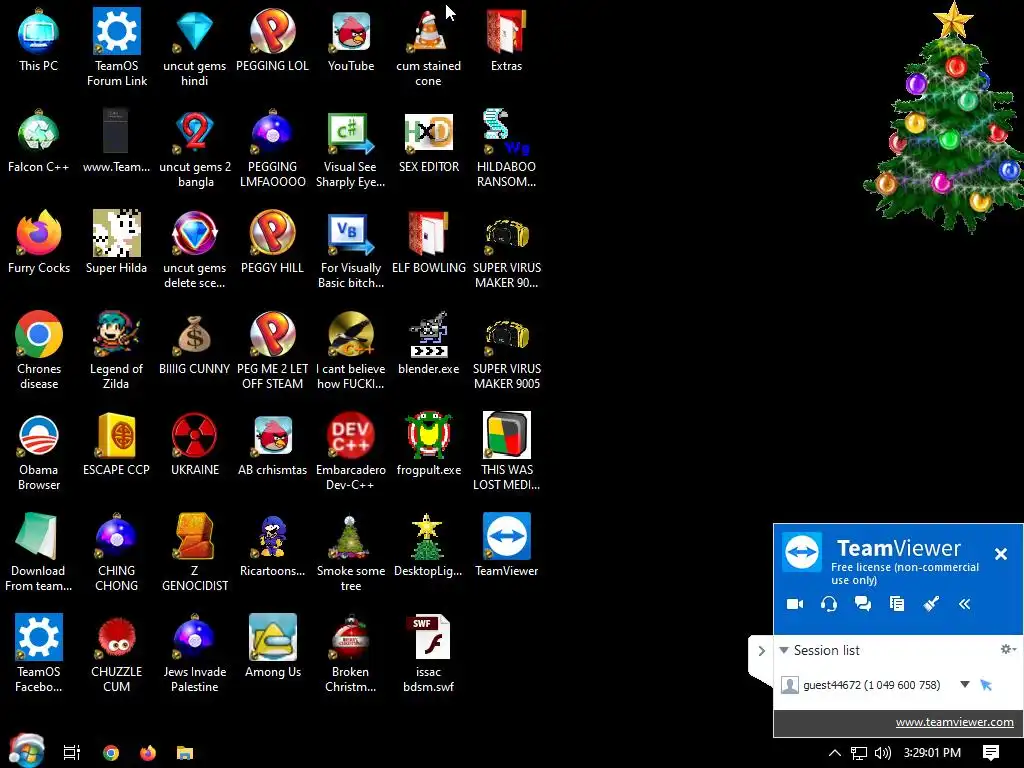Image resolution: width=1024 pixels, height=768 pixels.
Task: Select PEGGY HILL desktop icon
Action: (x=272, y=242)
